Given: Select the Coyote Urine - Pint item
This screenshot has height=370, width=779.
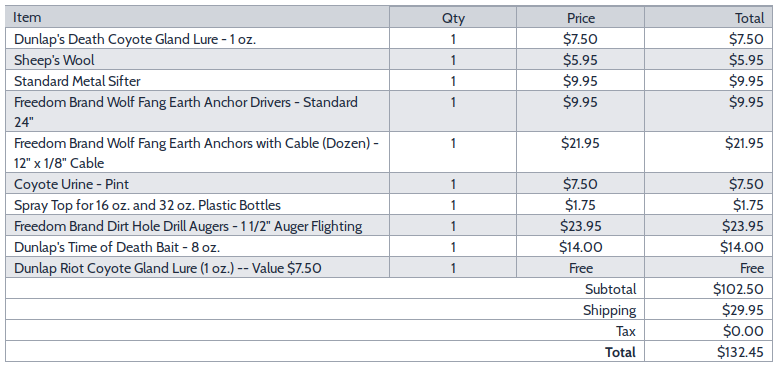Looking at the screenshot, I should click(x=71, y=184).
